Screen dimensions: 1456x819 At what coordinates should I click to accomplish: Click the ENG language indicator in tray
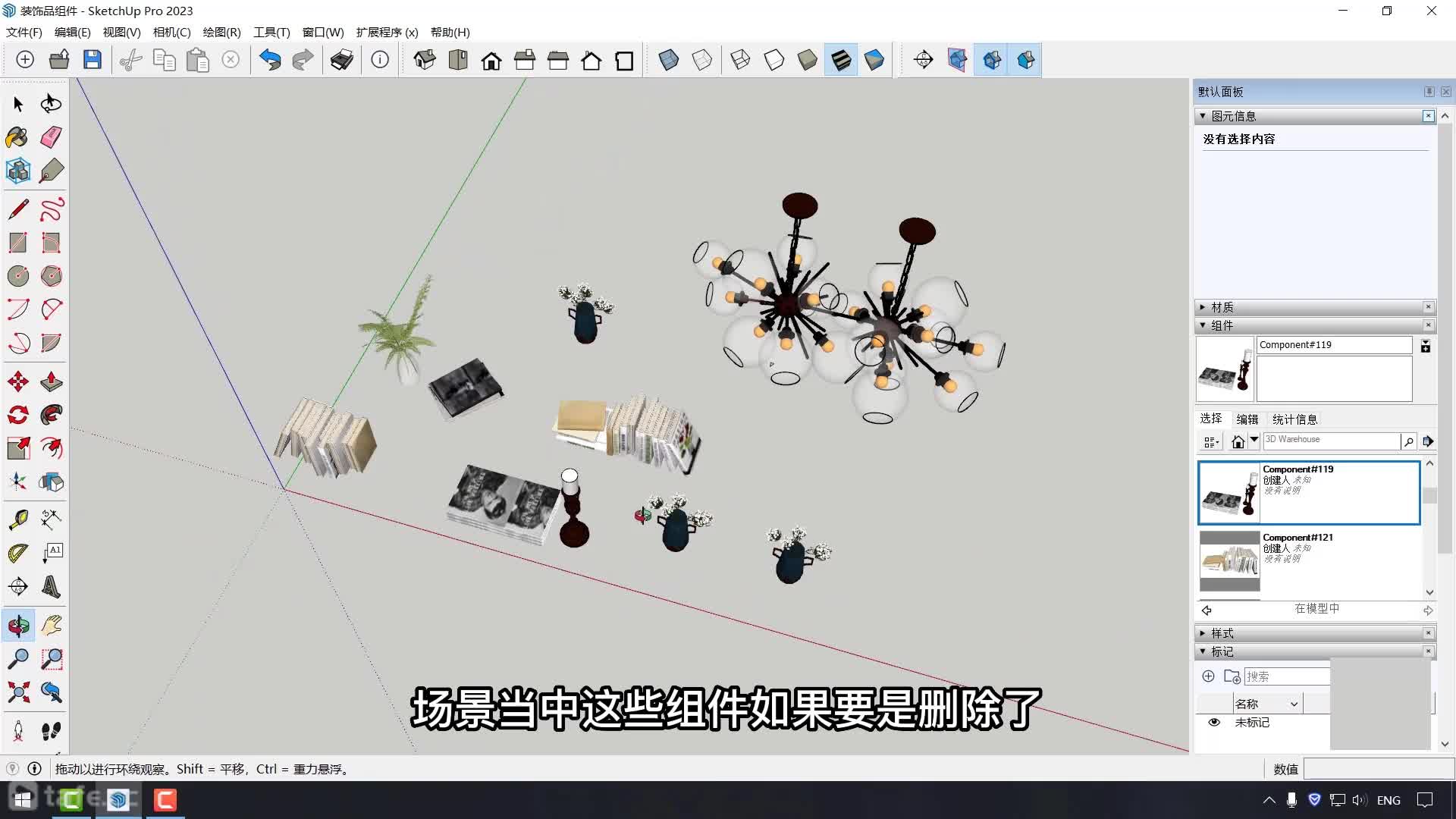(1389, 800)
